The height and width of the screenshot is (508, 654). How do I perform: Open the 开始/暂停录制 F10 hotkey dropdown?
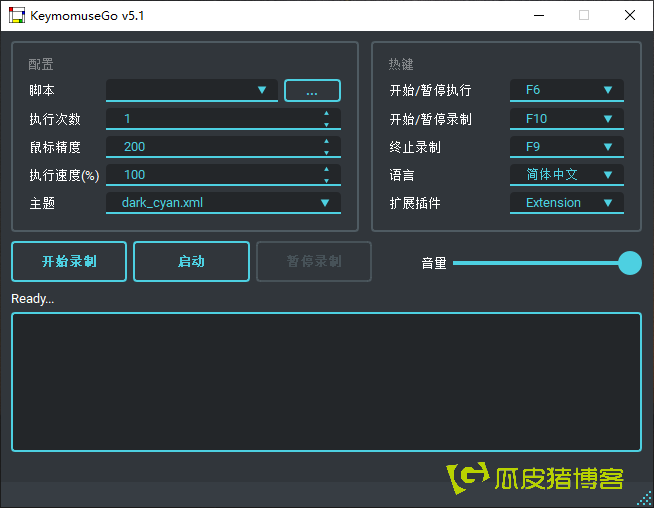[567, 119]
